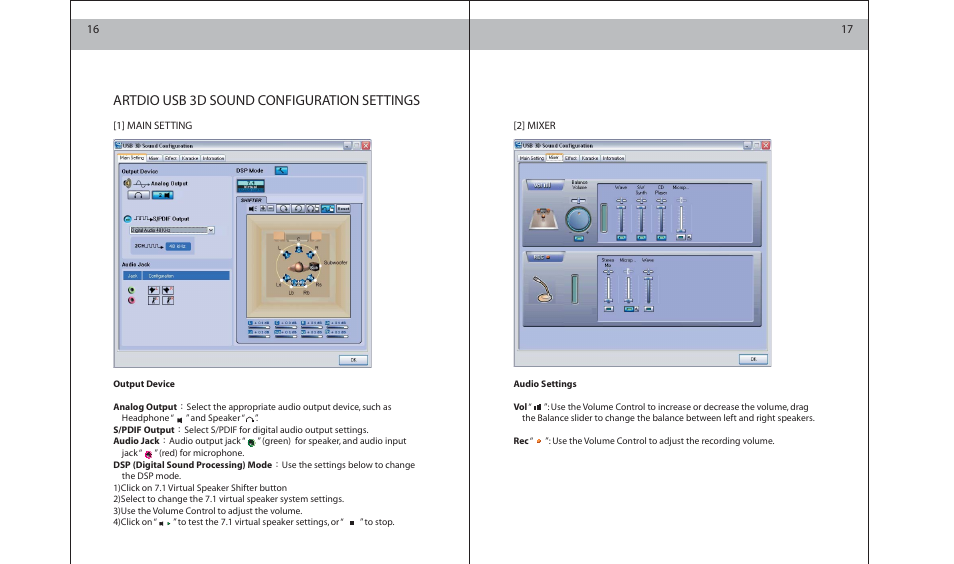Click the first speaker configuration icon in green jack row
Screen dimensions: 954x564
coord(153,291)
